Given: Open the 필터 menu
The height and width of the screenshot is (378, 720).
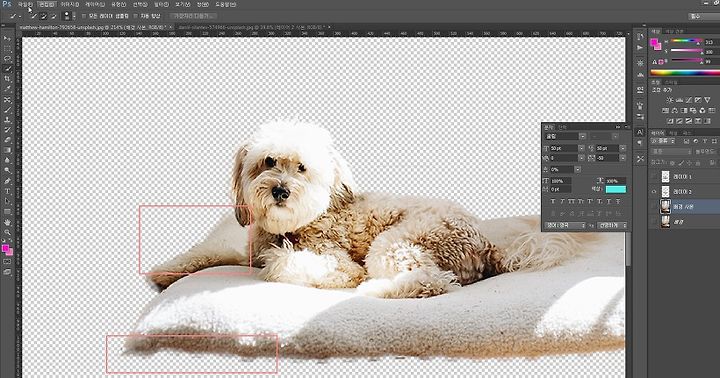Looking at the screenshot, I should (161, 4).
